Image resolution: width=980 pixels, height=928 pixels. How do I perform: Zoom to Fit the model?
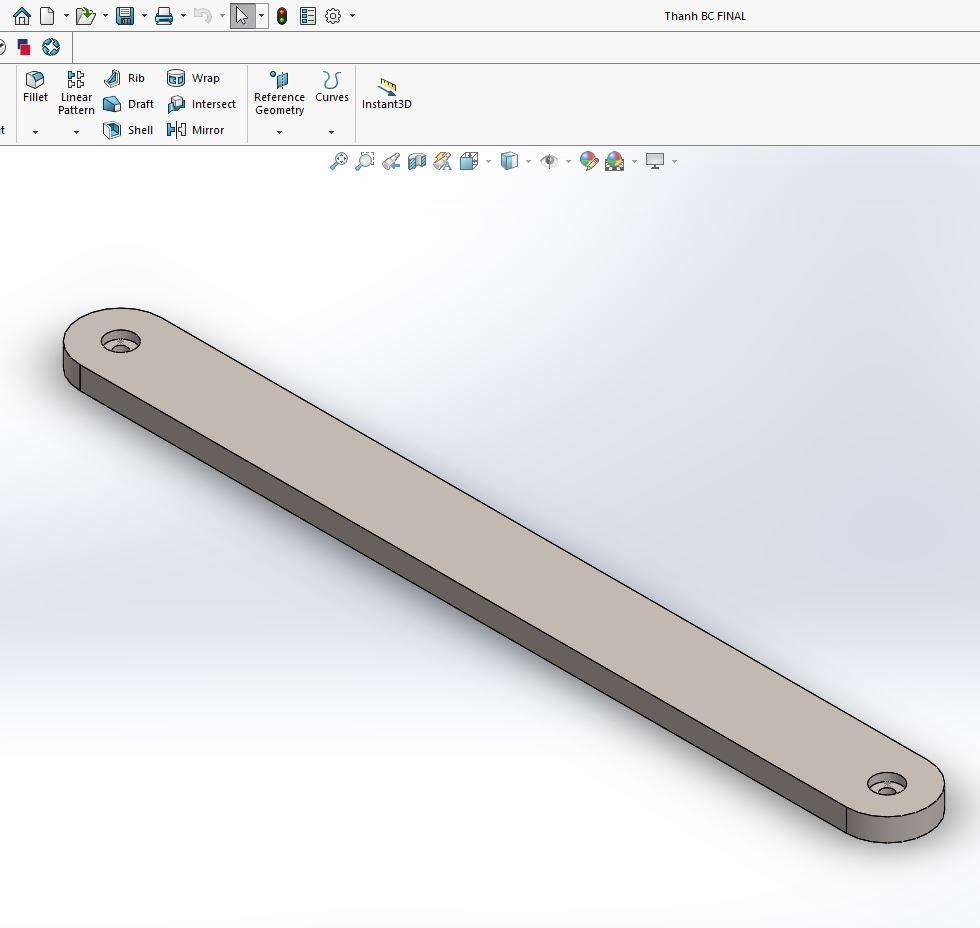339,161
